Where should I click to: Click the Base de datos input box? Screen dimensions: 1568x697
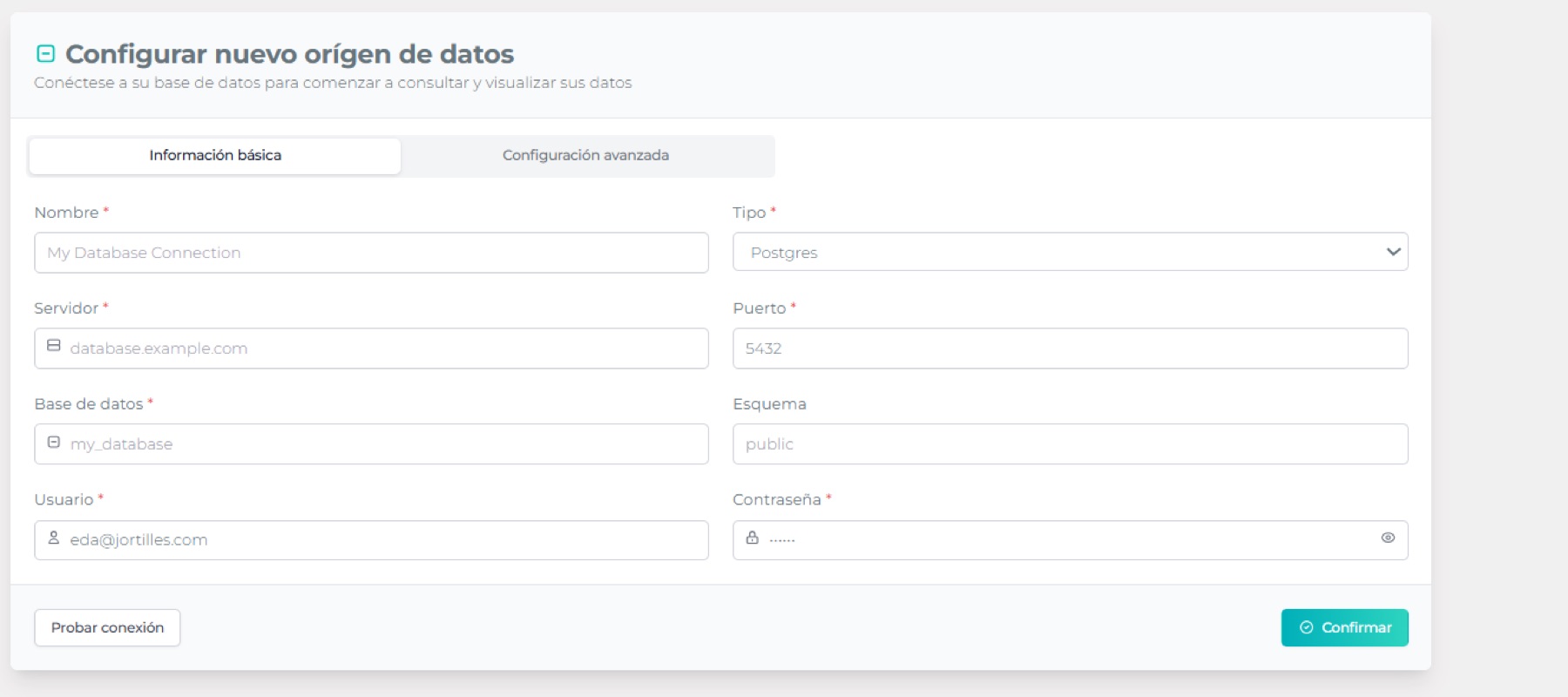pos(383,444)
